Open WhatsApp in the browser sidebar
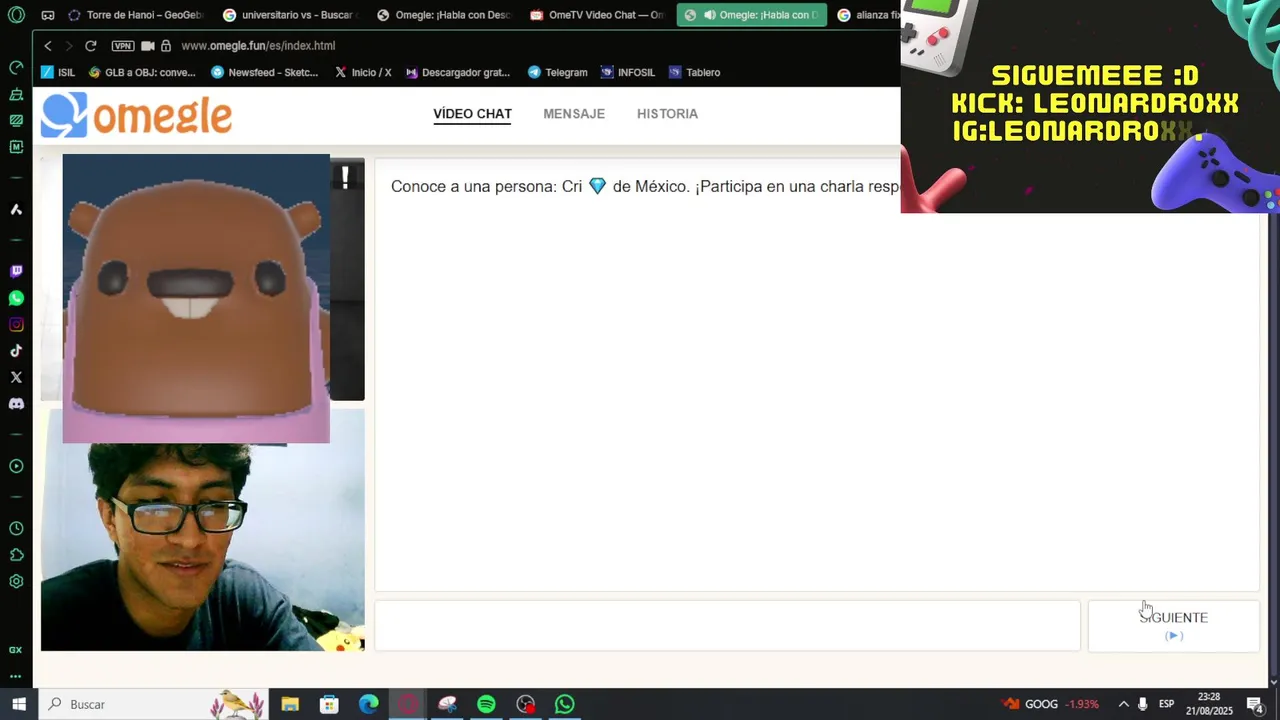Screen dimensions: 1280x720 [16, 298]
